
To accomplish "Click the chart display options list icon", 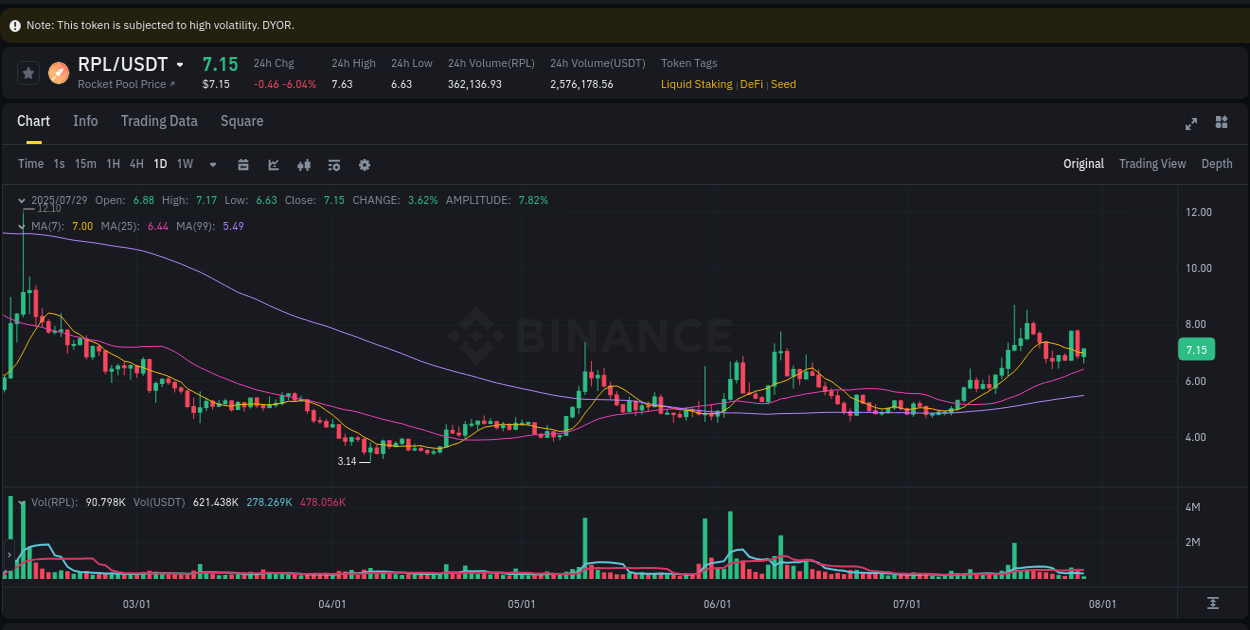I will tap(333, 164).
